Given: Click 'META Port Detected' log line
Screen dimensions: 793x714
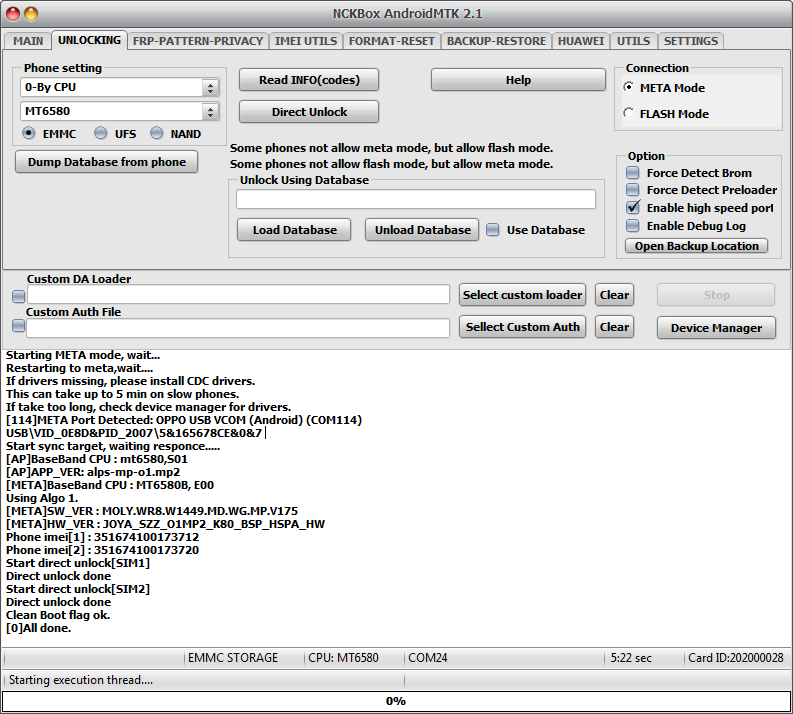Looking at the screenshot, I should 184,420.
